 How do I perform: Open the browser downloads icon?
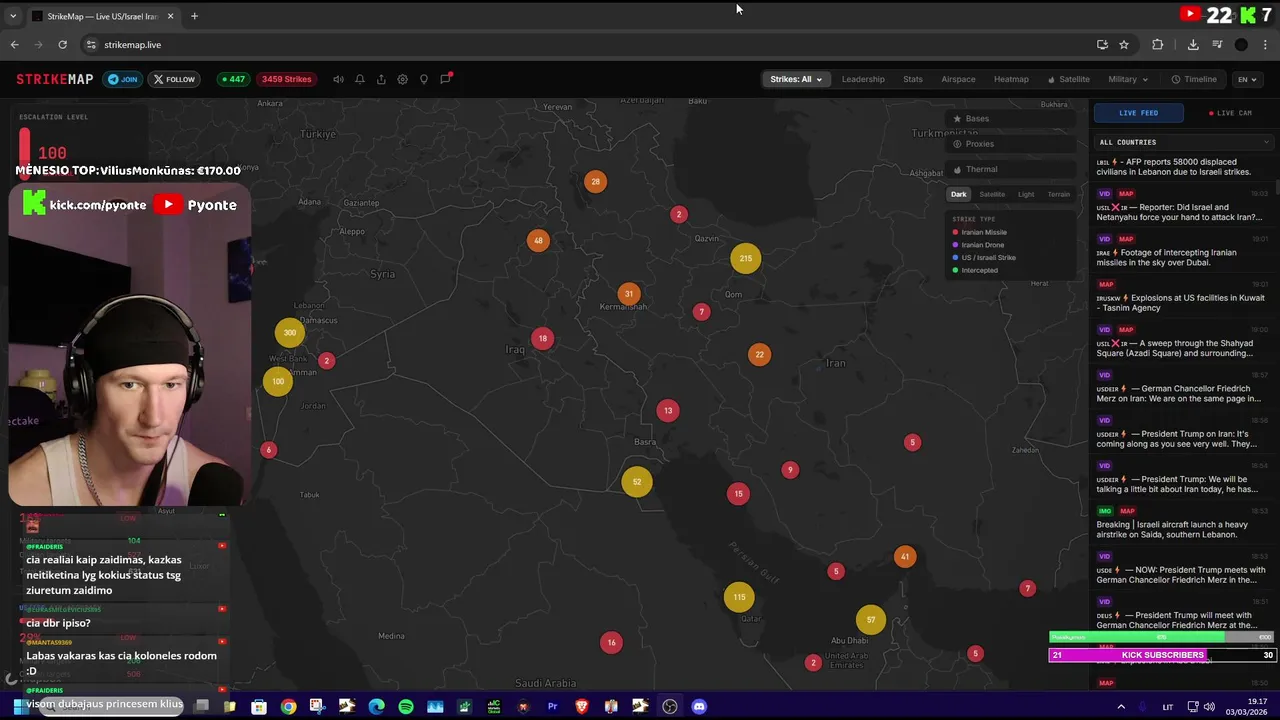pyautogui.click(x=1193, y=44)
